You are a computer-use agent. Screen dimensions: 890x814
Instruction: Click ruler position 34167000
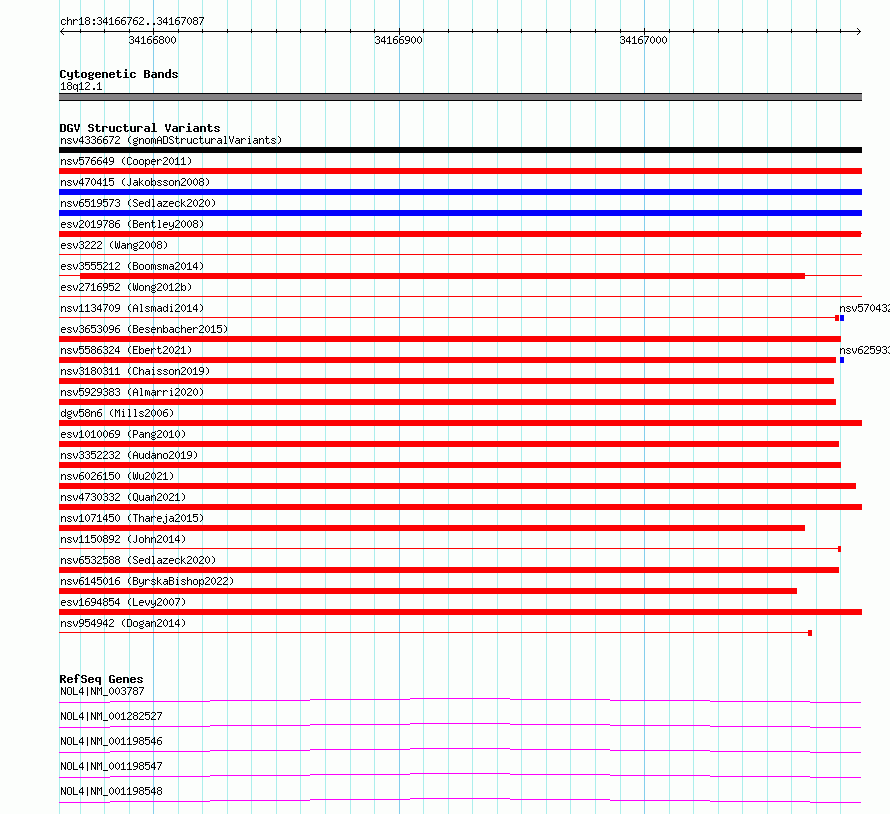point(643,40)
